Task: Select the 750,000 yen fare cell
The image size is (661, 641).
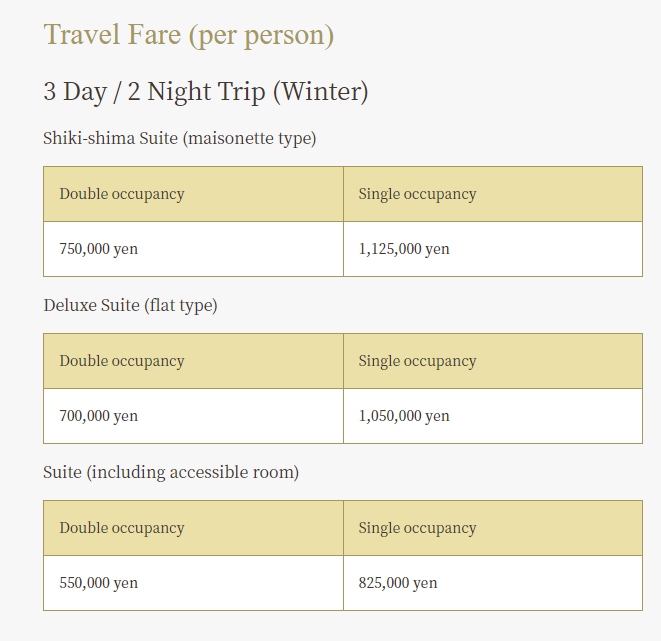Action: pyautogui.click(x=193, y=249)
